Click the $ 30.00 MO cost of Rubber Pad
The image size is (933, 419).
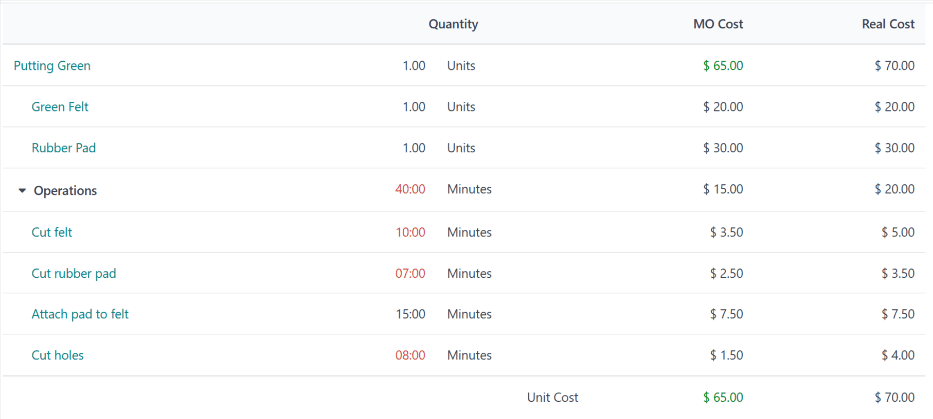[722, 148]
